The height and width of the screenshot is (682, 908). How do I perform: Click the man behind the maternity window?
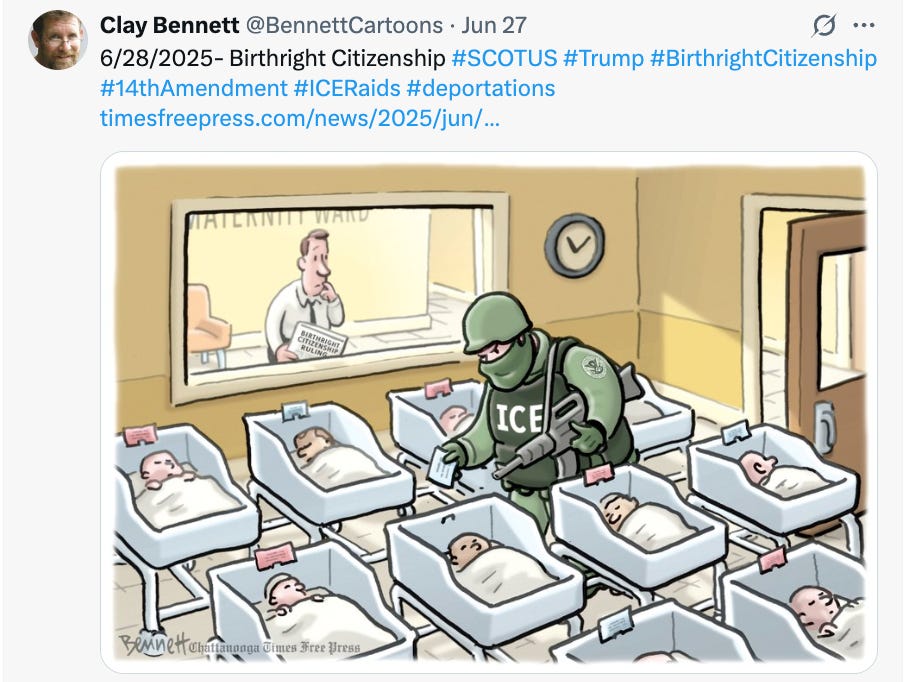coord(307,296)
